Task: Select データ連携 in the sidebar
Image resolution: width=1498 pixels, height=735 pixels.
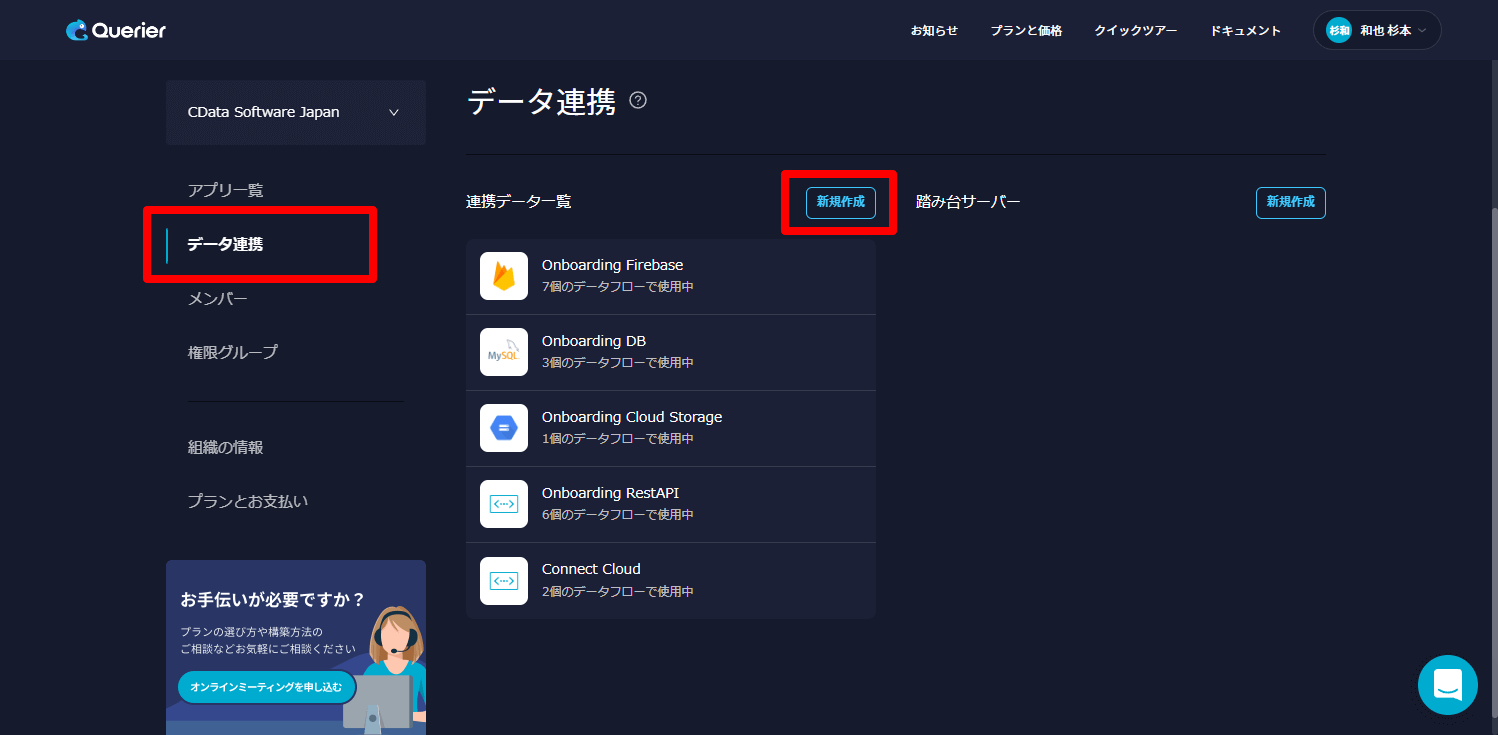Action: pos(225,244)
